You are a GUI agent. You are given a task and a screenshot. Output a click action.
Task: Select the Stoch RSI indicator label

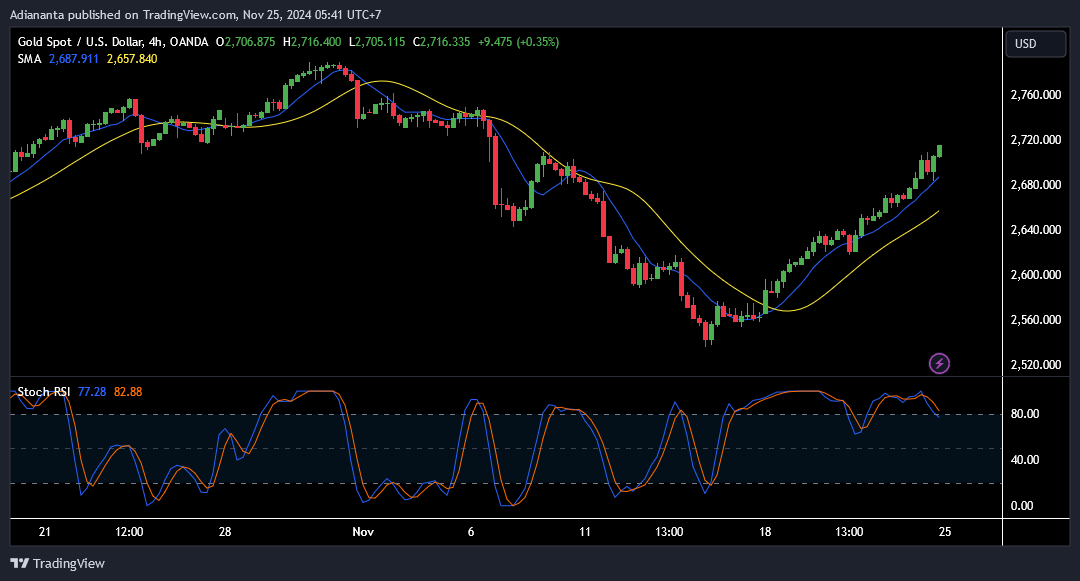tap(43, 392)
